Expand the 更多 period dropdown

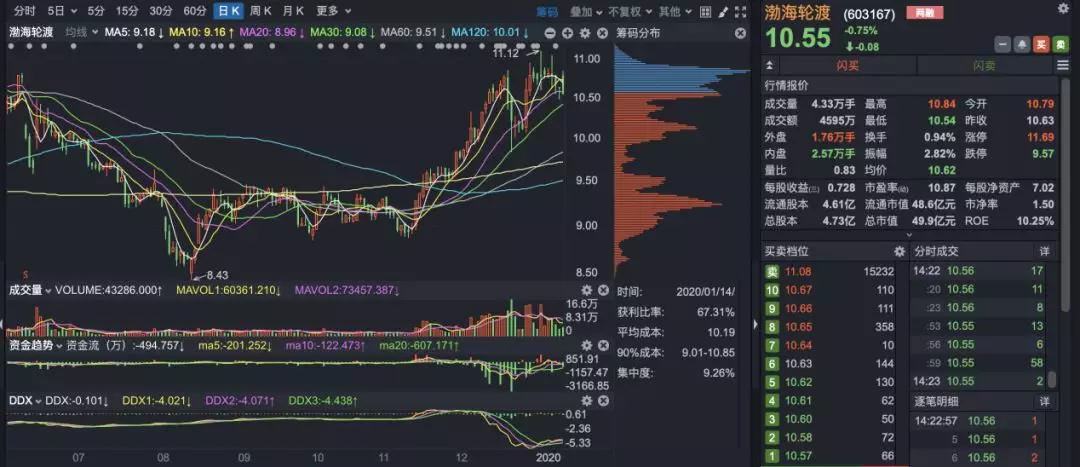coord(331,11)
